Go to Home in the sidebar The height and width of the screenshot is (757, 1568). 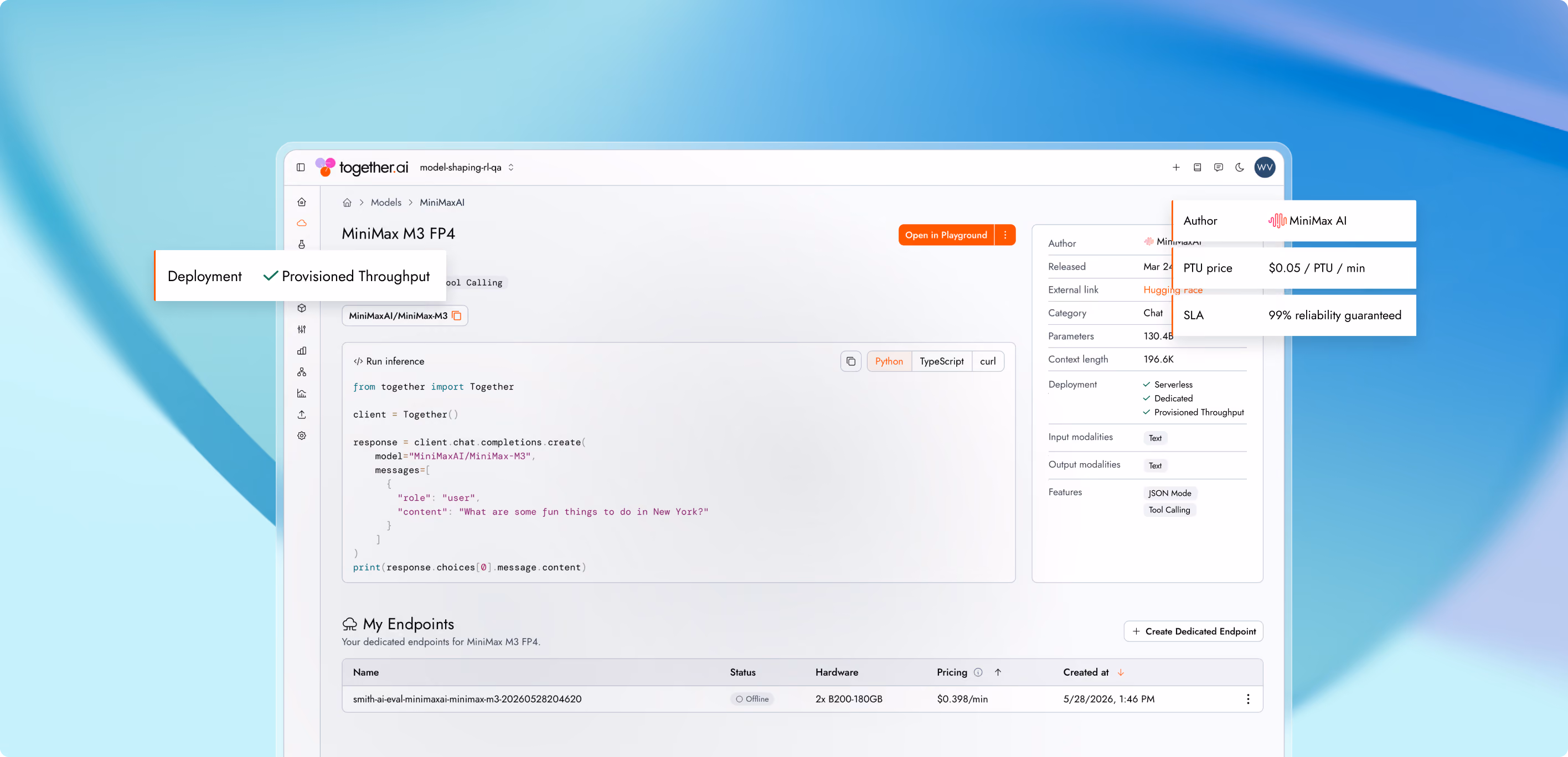[x=302, y=202]
